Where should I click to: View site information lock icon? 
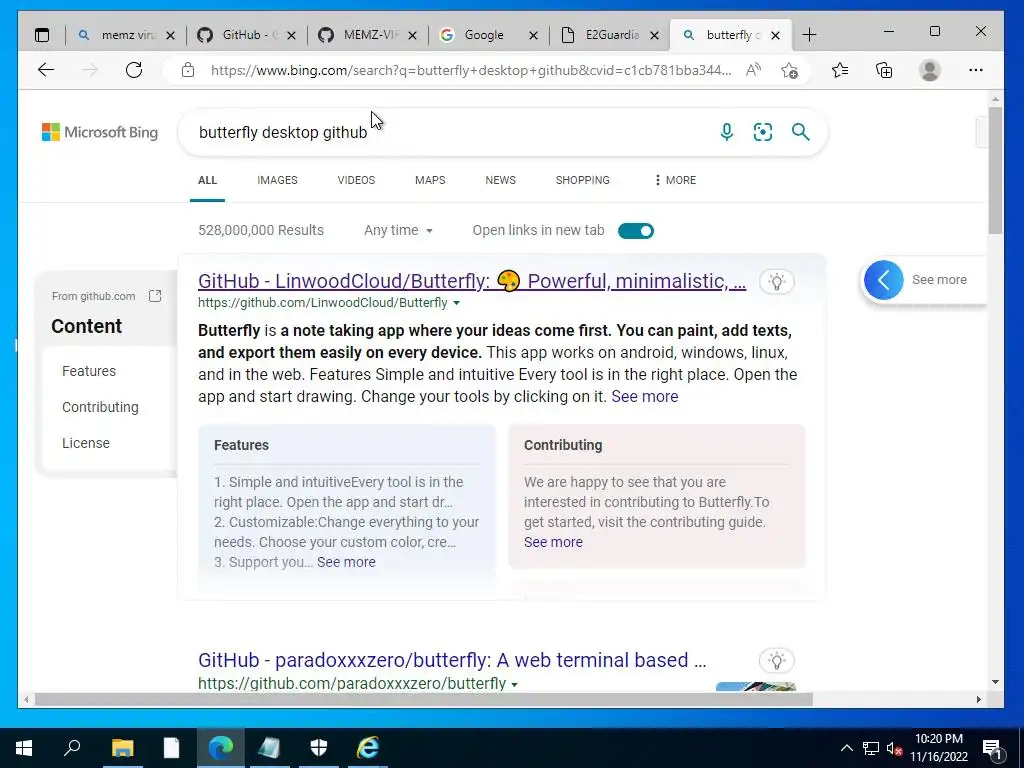(188, 70)
